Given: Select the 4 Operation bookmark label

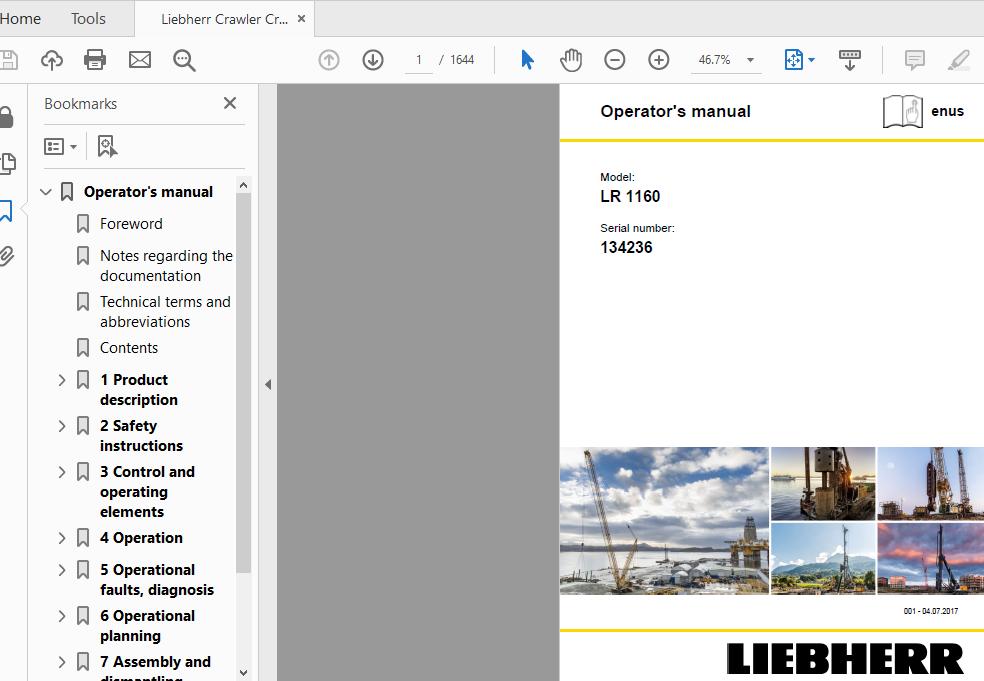Looking at the screenshot, I should [141, 538].
